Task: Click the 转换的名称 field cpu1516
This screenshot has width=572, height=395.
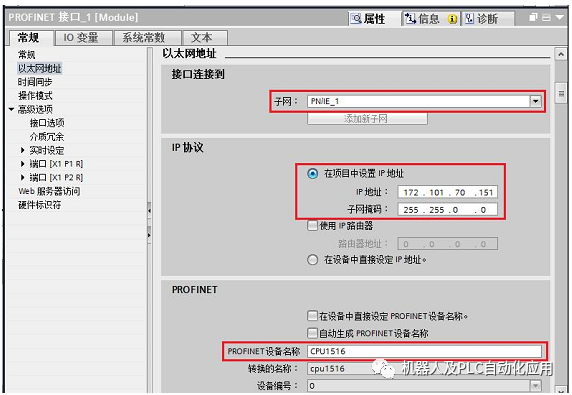Action: (425, 369)
